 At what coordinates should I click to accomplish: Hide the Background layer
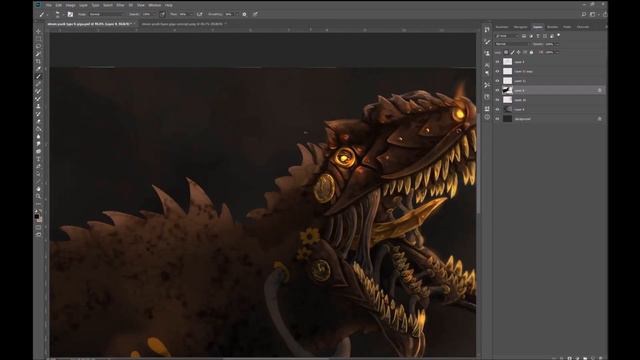(x=497, y=119)
